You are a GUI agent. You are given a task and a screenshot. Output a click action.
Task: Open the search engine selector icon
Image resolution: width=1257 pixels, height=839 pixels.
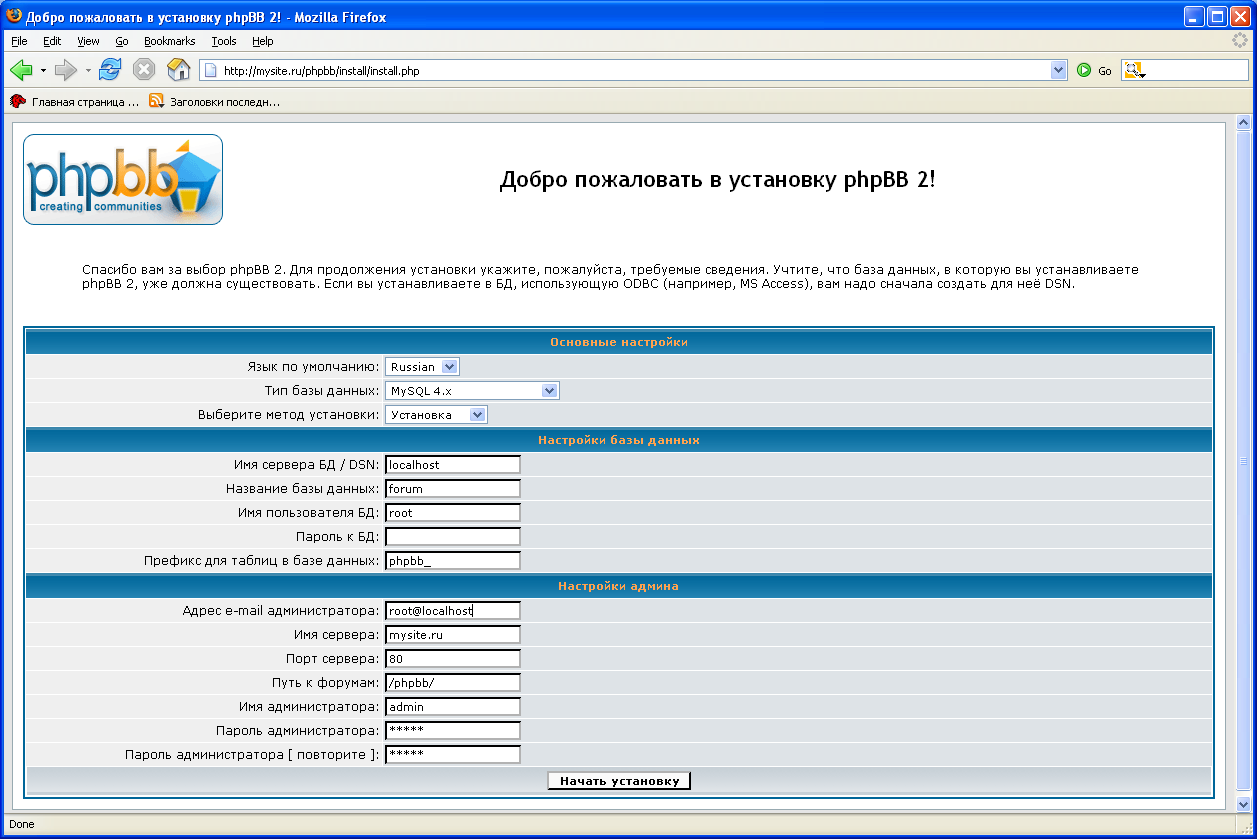point(1134,71)
